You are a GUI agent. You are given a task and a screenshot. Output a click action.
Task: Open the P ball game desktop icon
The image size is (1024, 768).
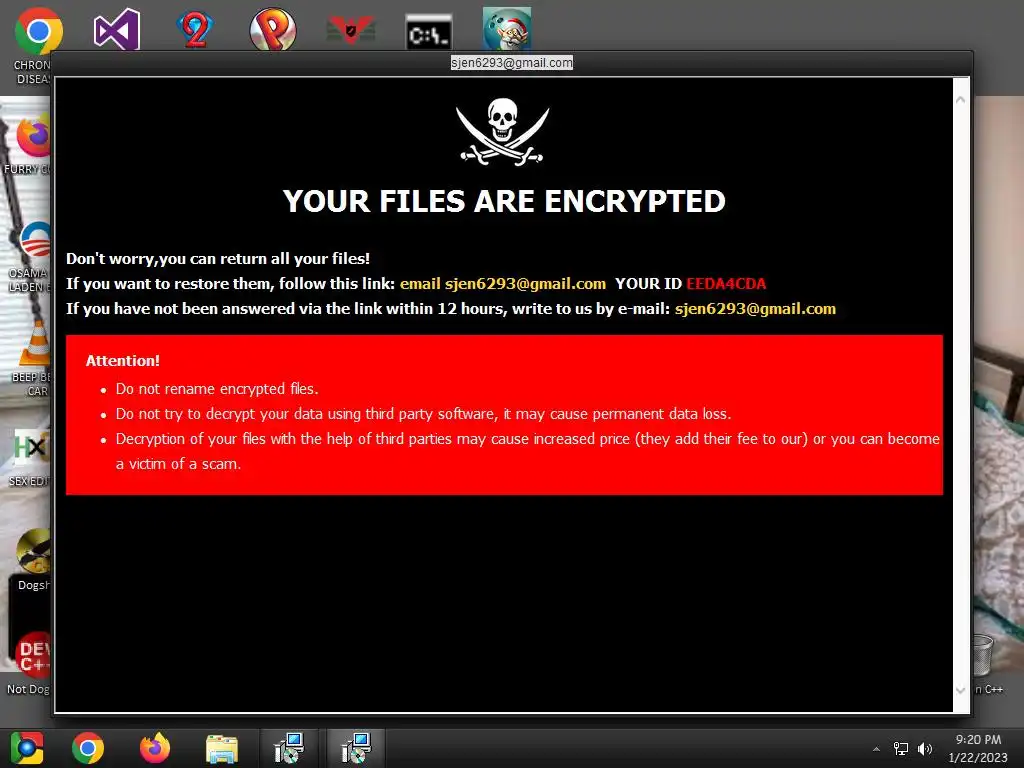coord(273,29)
